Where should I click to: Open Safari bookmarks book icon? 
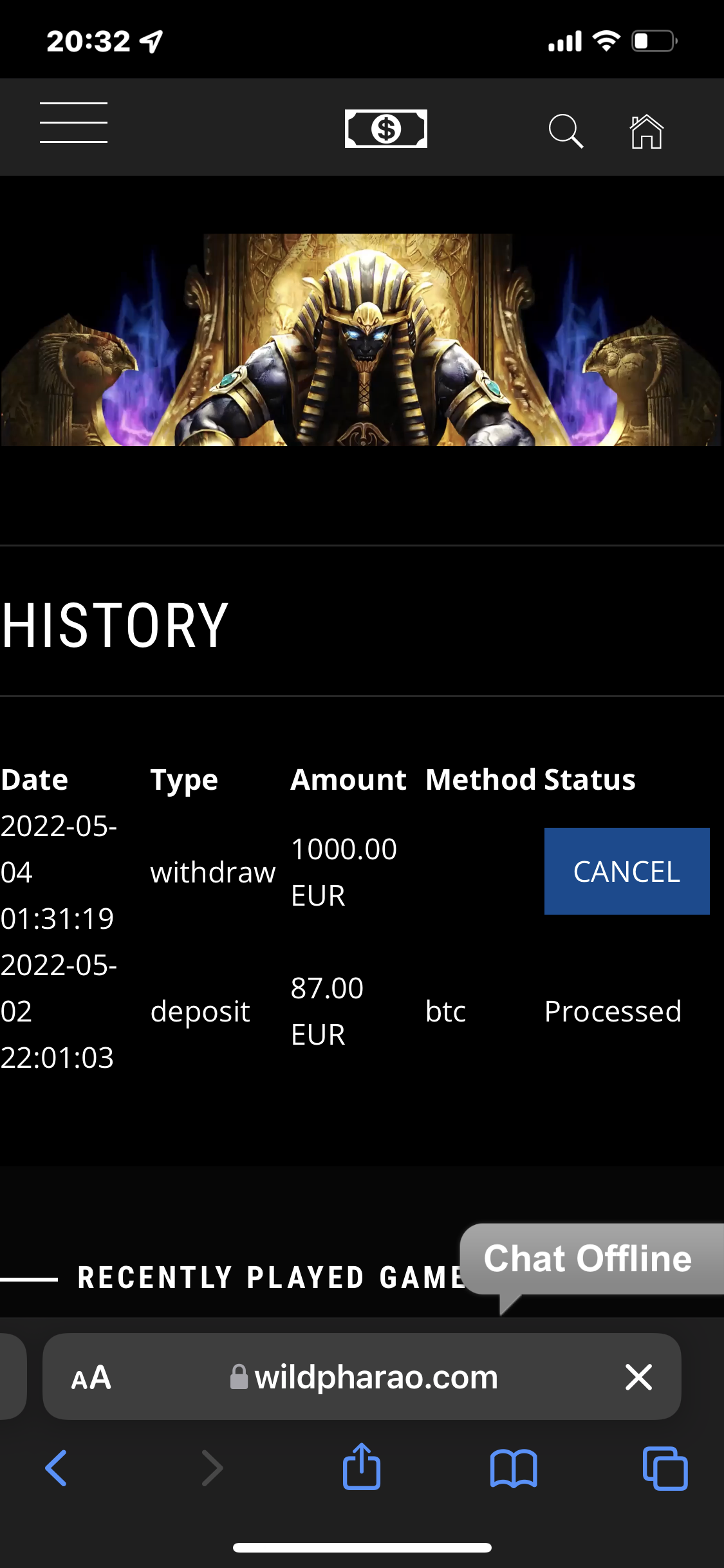coord(513,1468)
